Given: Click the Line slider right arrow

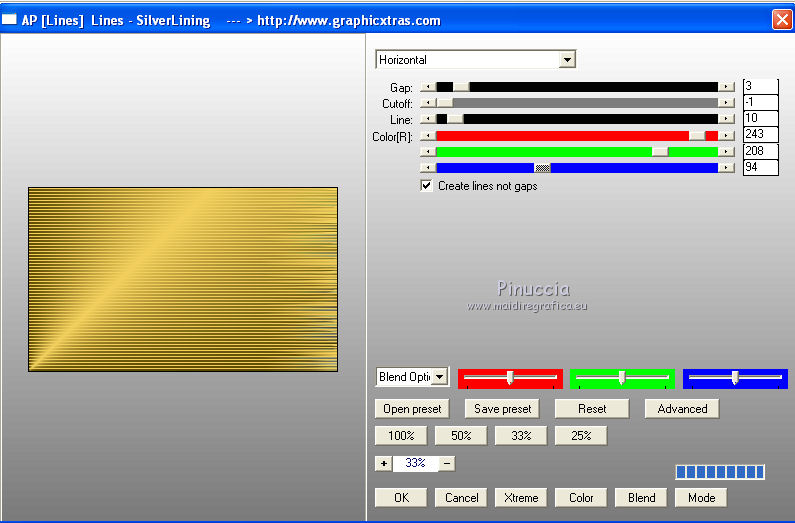Looking at the screenshot, I should pyautogui.click(x=727, y=119).
